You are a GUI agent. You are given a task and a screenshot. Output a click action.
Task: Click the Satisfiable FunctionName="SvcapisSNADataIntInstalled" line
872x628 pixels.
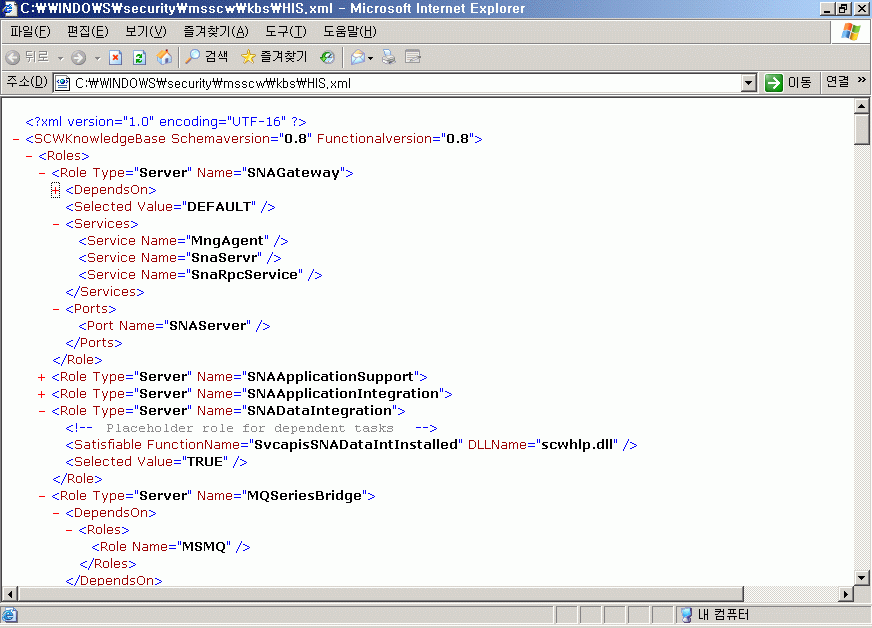pos(351,445)
